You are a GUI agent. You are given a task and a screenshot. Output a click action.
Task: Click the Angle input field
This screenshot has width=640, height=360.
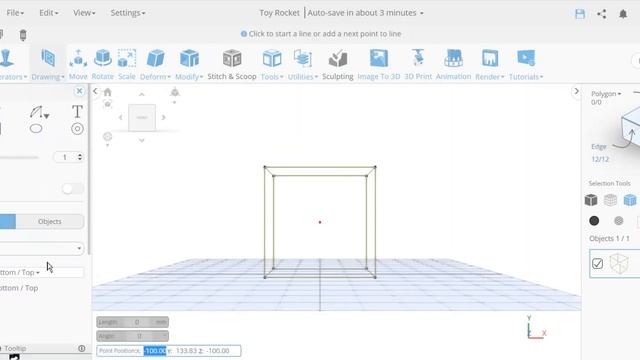(132, 336)
